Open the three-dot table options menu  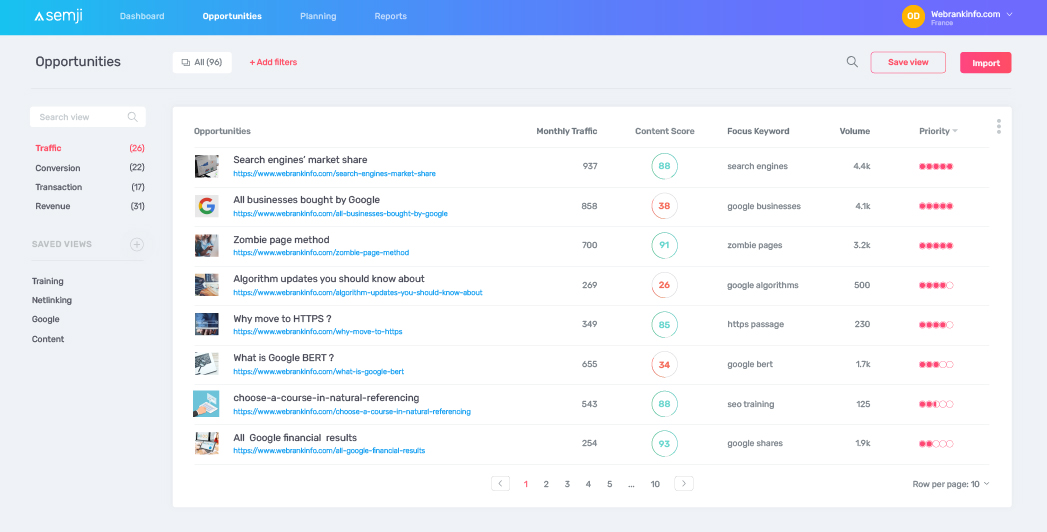pos(998,127)
